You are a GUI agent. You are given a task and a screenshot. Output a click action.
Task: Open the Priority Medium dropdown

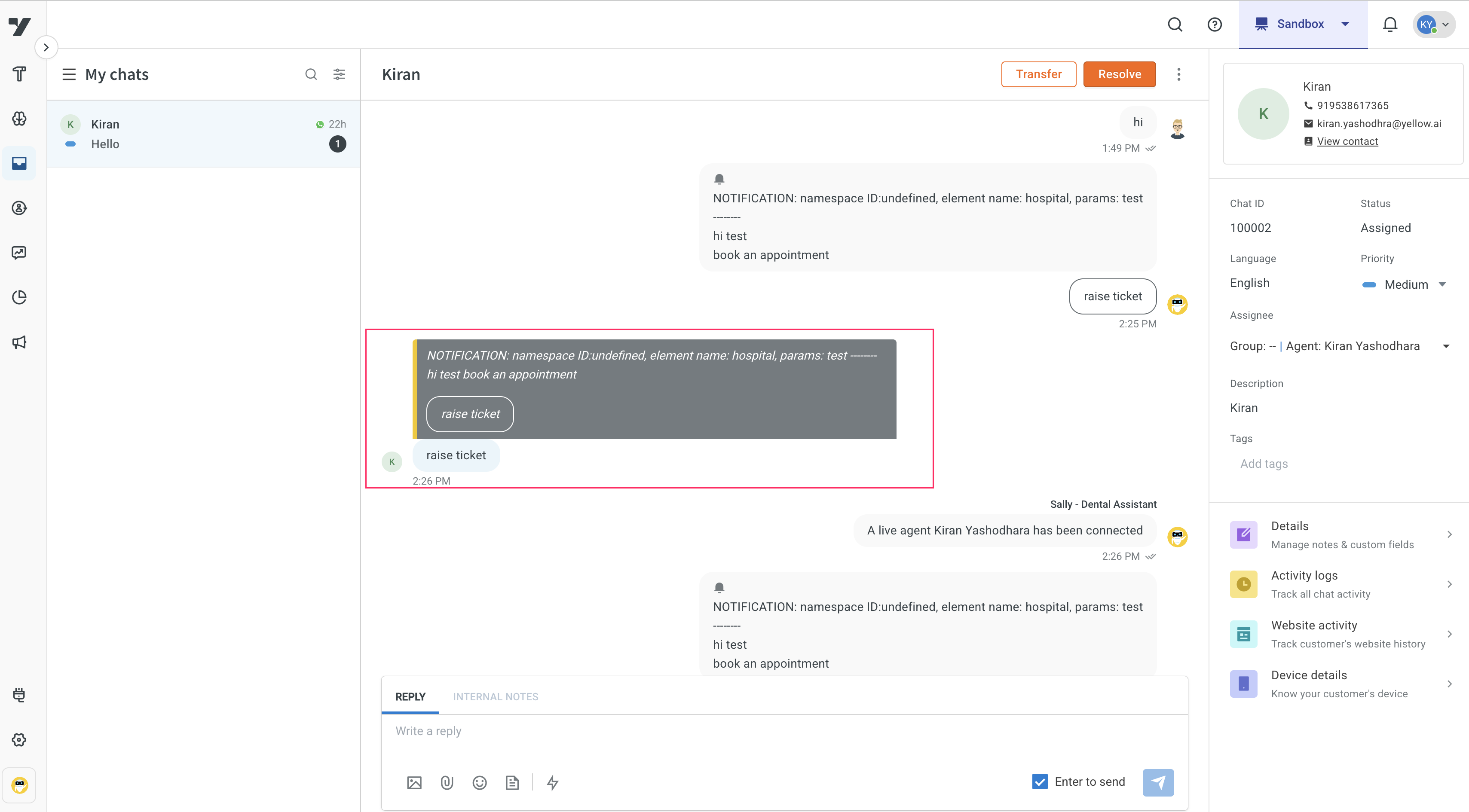click(x=1404, y=284)
